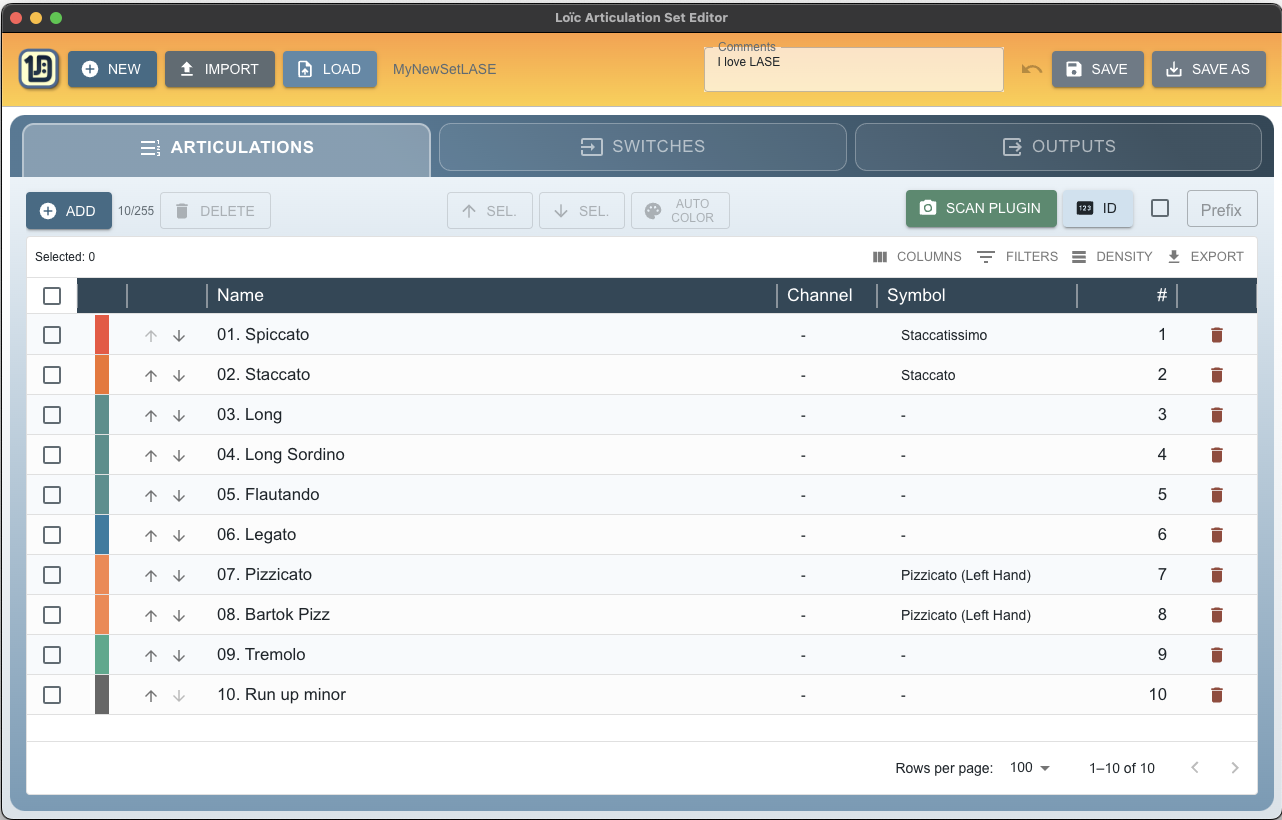
Task: Remove 04. Long Sordino via trash icon
Action: point(1217,455)
